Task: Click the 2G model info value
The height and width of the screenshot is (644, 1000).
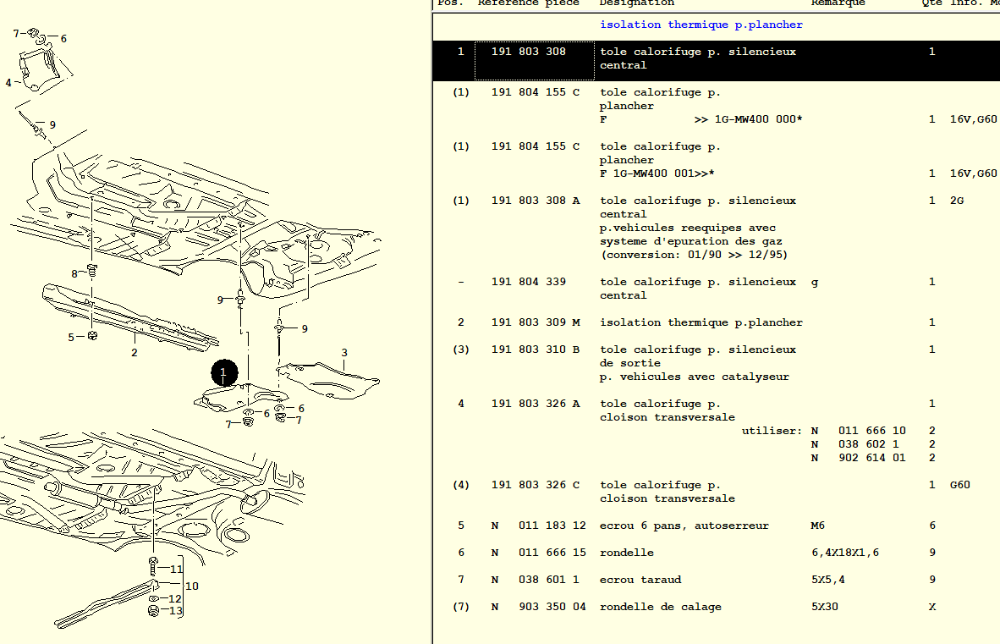Action: point(957,201)
